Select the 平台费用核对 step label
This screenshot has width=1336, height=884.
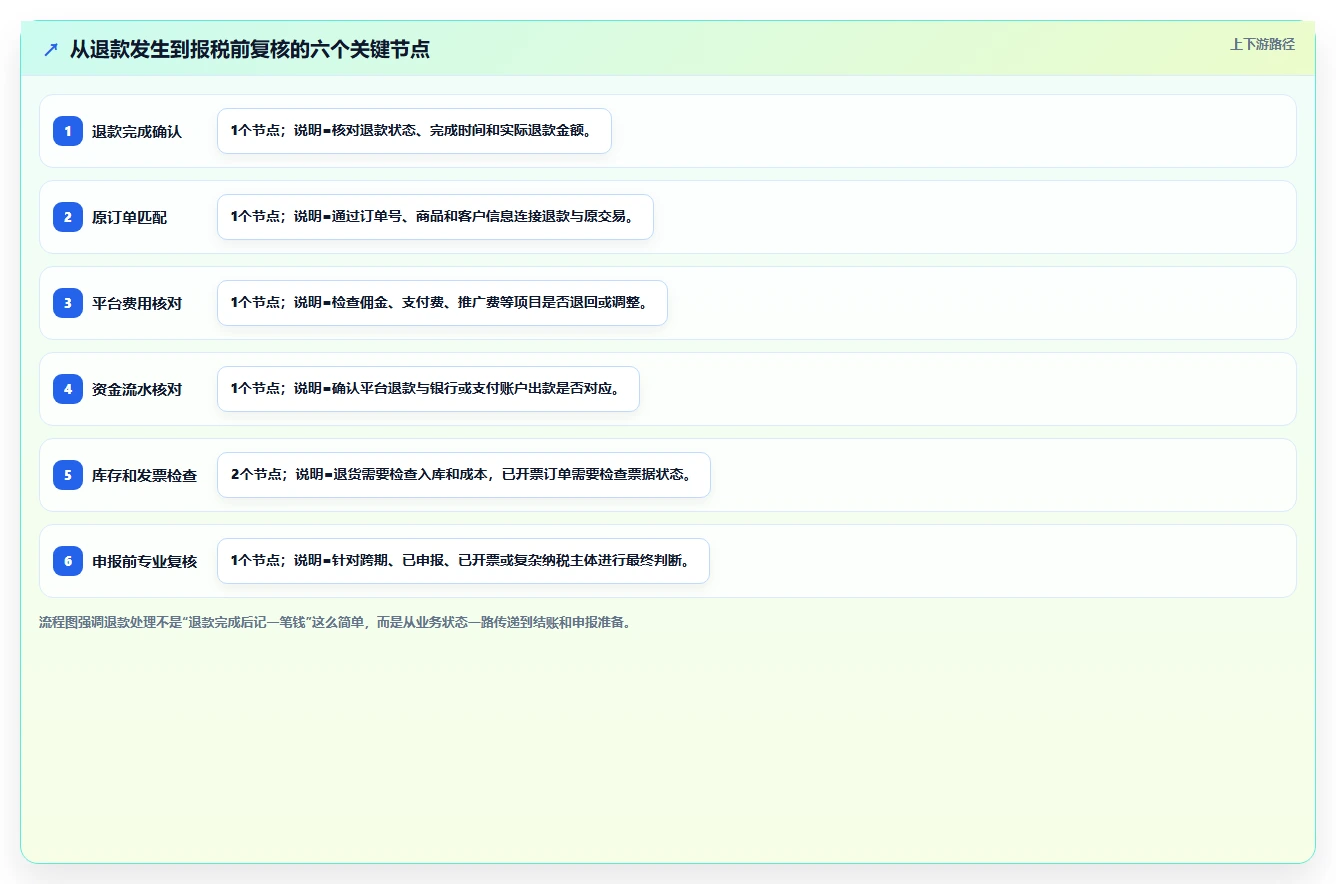click(x=137, y=303)
